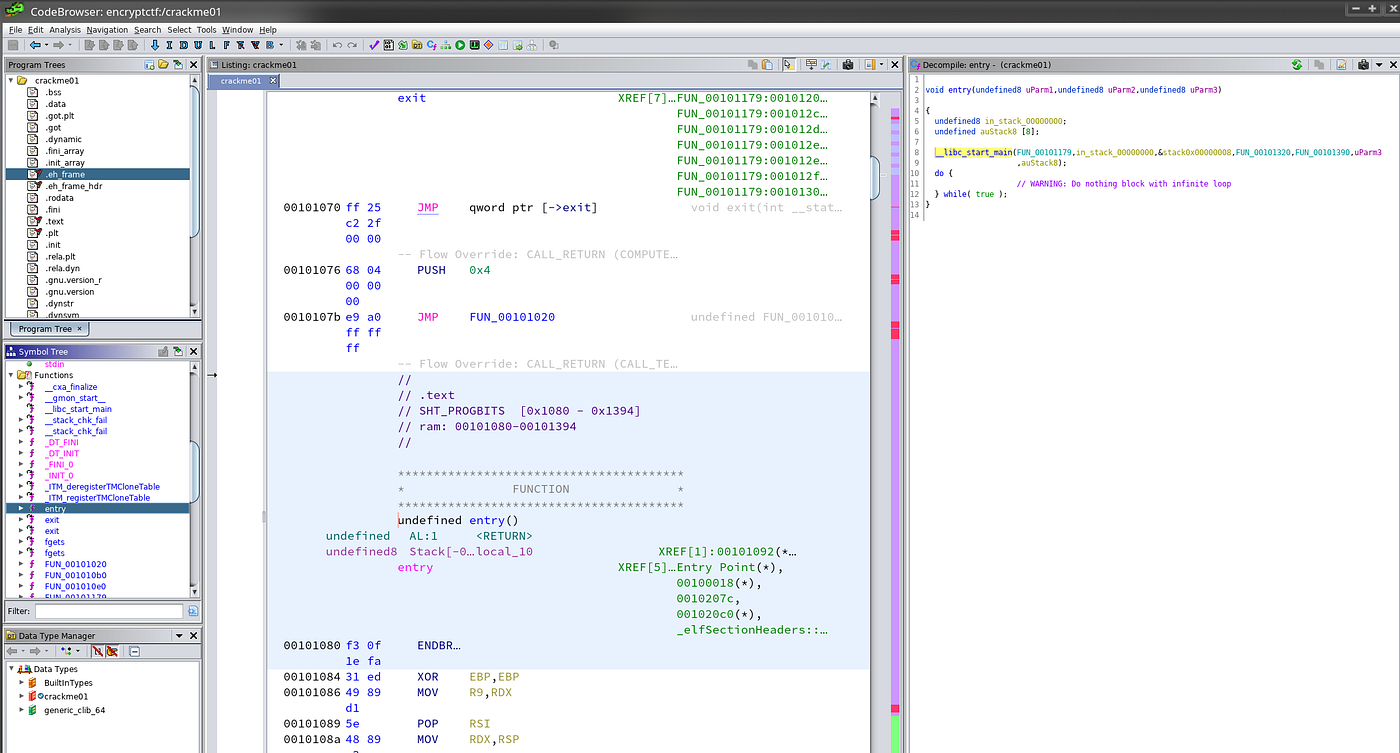Take a snapshot of the Listing view
The image size is (1400, 753).
pos(848,65)
